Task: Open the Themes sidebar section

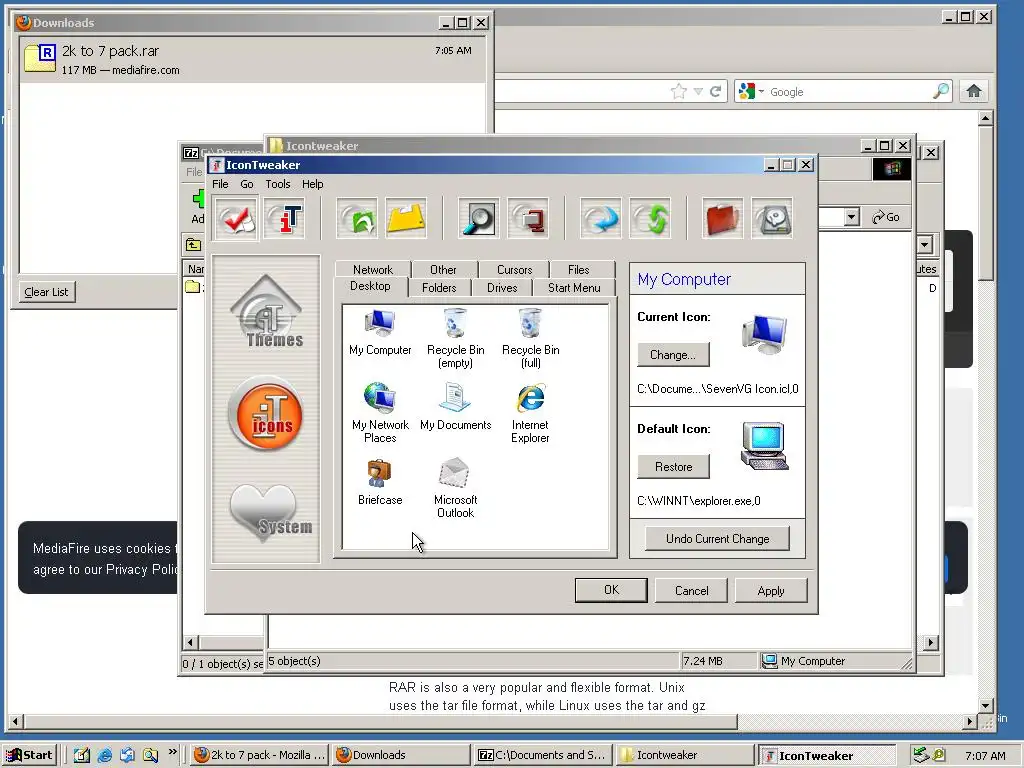Action: (x=266, y=312)
